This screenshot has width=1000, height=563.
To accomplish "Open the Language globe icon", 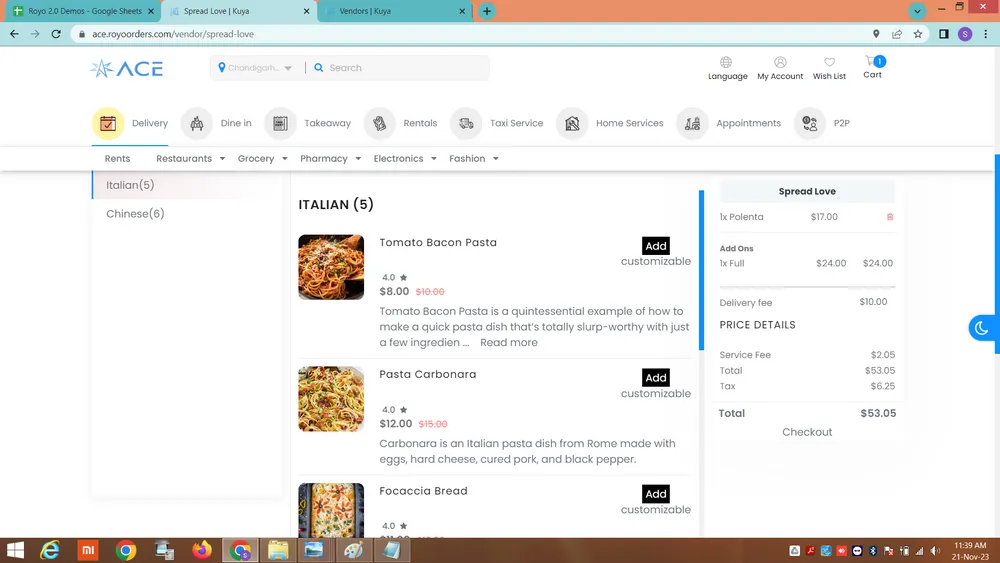I will (727, 63).
